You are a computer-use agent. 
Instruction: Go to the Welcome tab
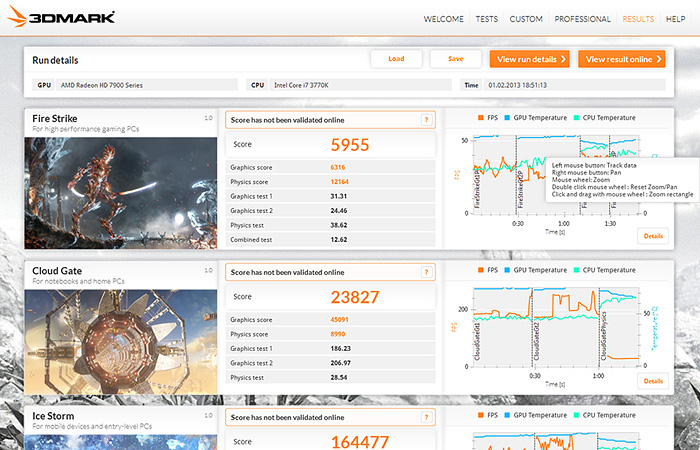[443, 19]
